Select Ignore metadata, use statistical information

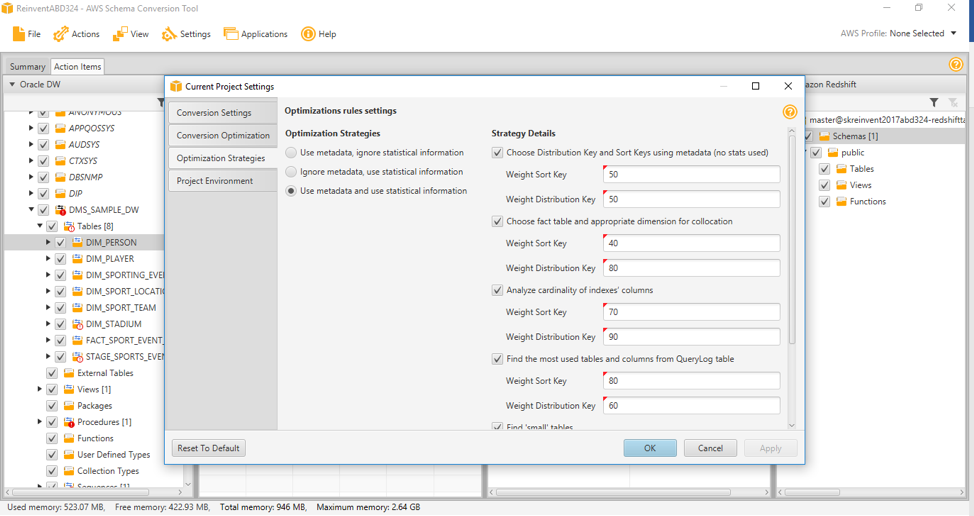(291, 172)
